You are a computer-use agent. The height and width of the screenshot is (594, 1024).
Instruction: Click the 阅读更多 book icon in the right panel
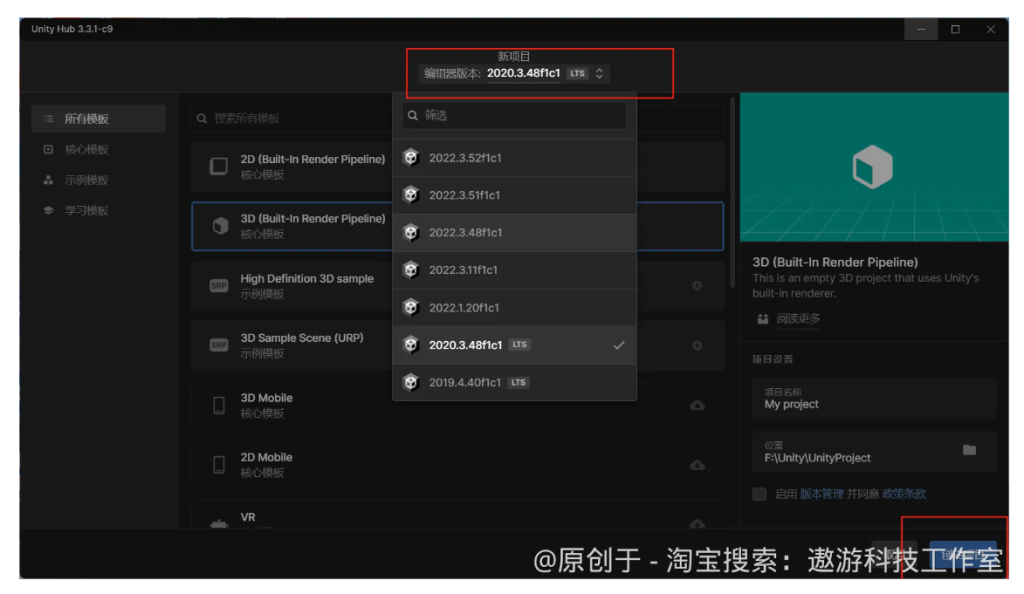(x=762, y=319)
